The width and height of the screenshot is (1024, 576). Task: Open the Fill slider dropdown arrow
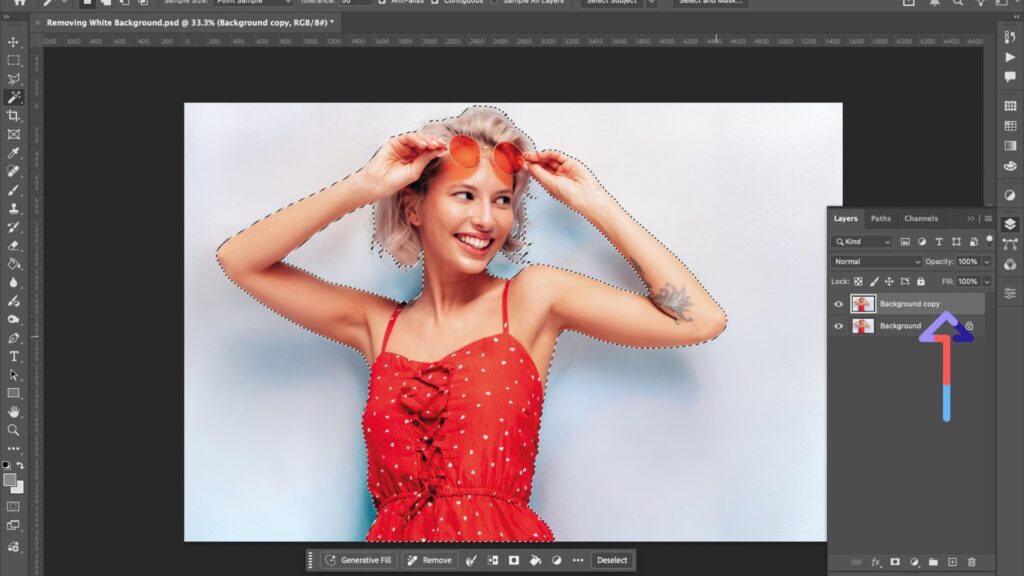987,281
